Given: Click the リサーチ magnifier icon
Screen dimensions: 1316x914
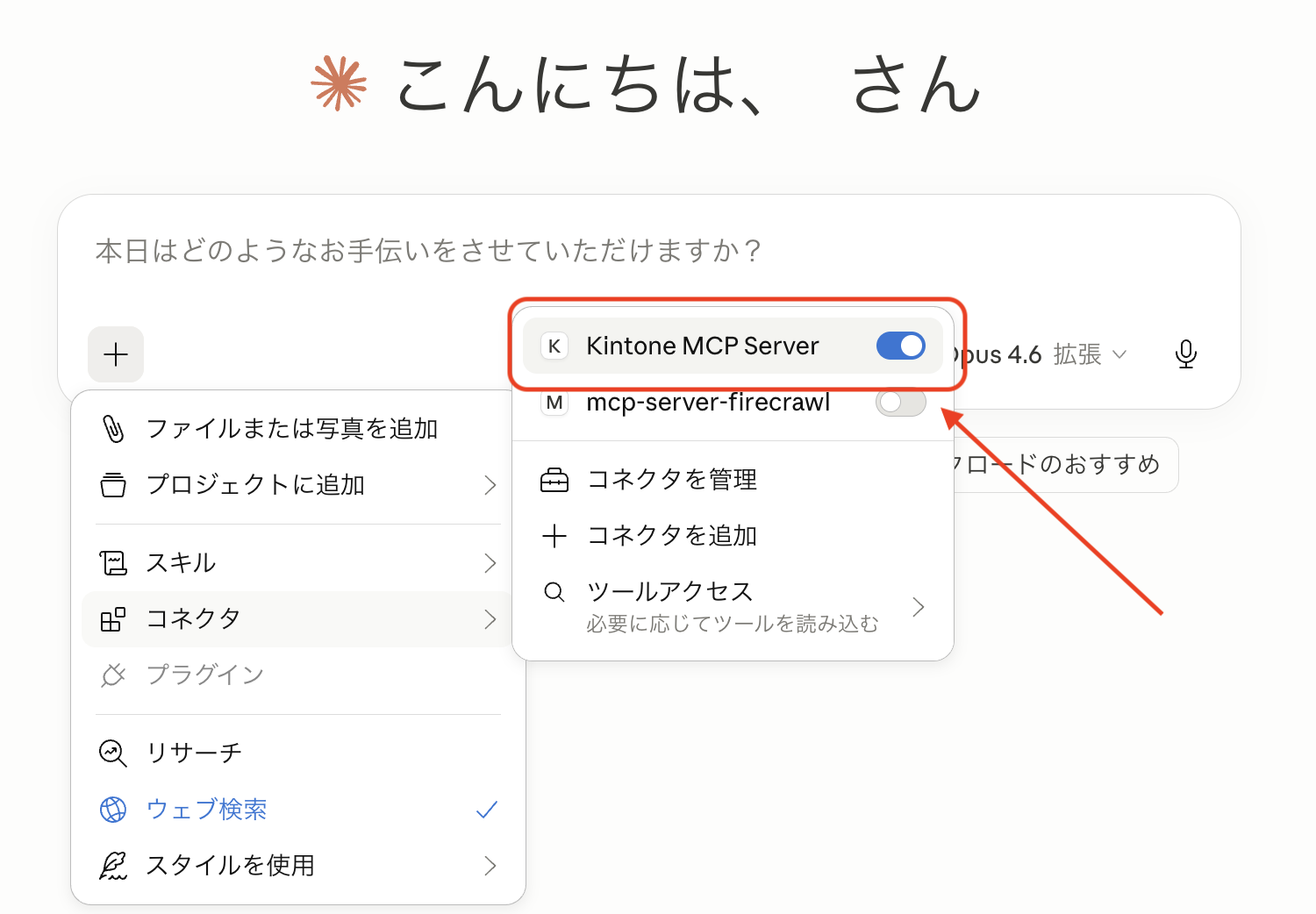Looking at the screenshot, I should 113,753.
